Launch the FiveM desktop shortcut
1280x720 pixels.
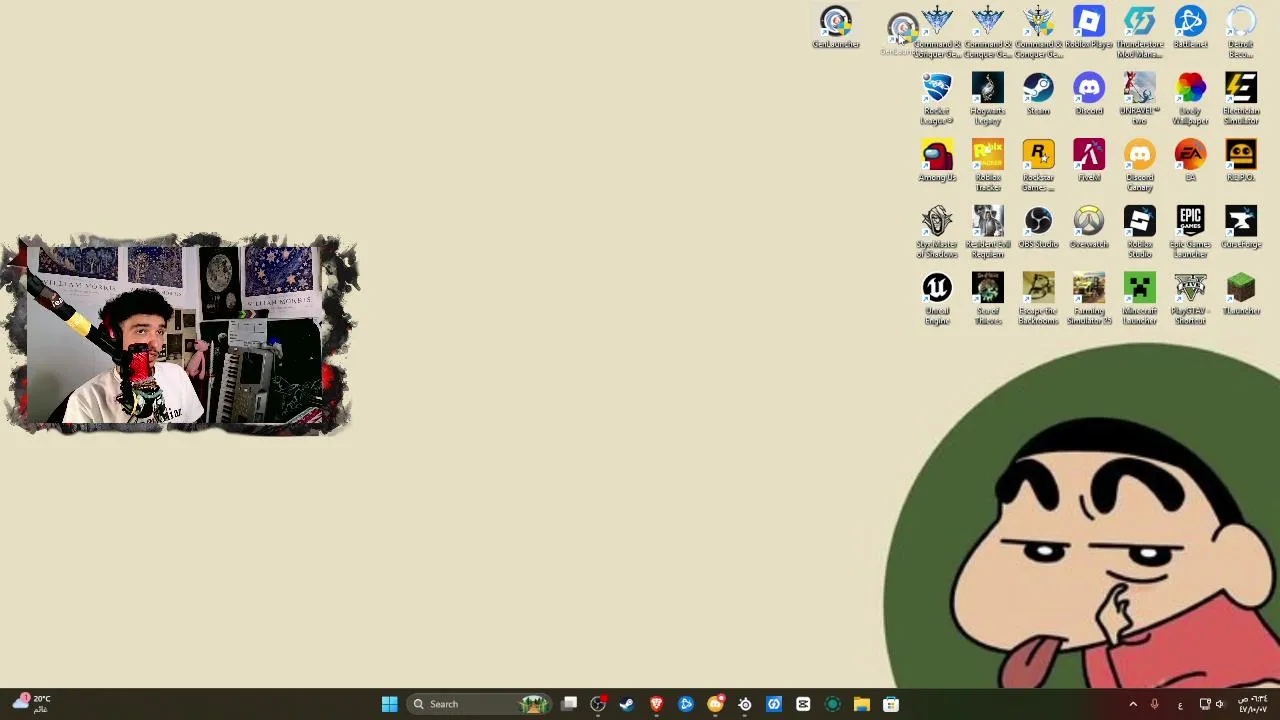1089,161
